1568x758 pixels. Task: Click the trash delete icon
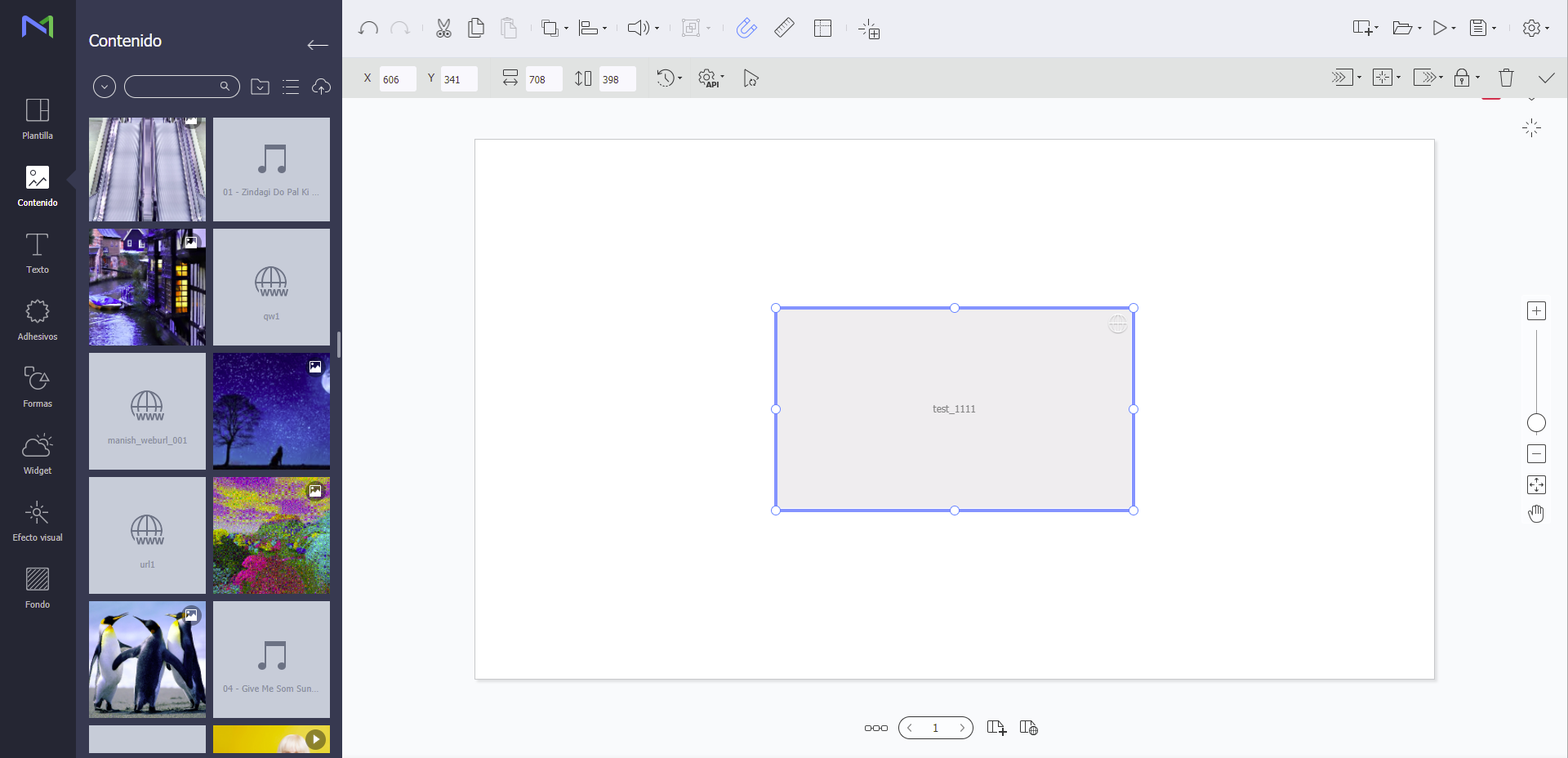click(x=1506, y=78)
